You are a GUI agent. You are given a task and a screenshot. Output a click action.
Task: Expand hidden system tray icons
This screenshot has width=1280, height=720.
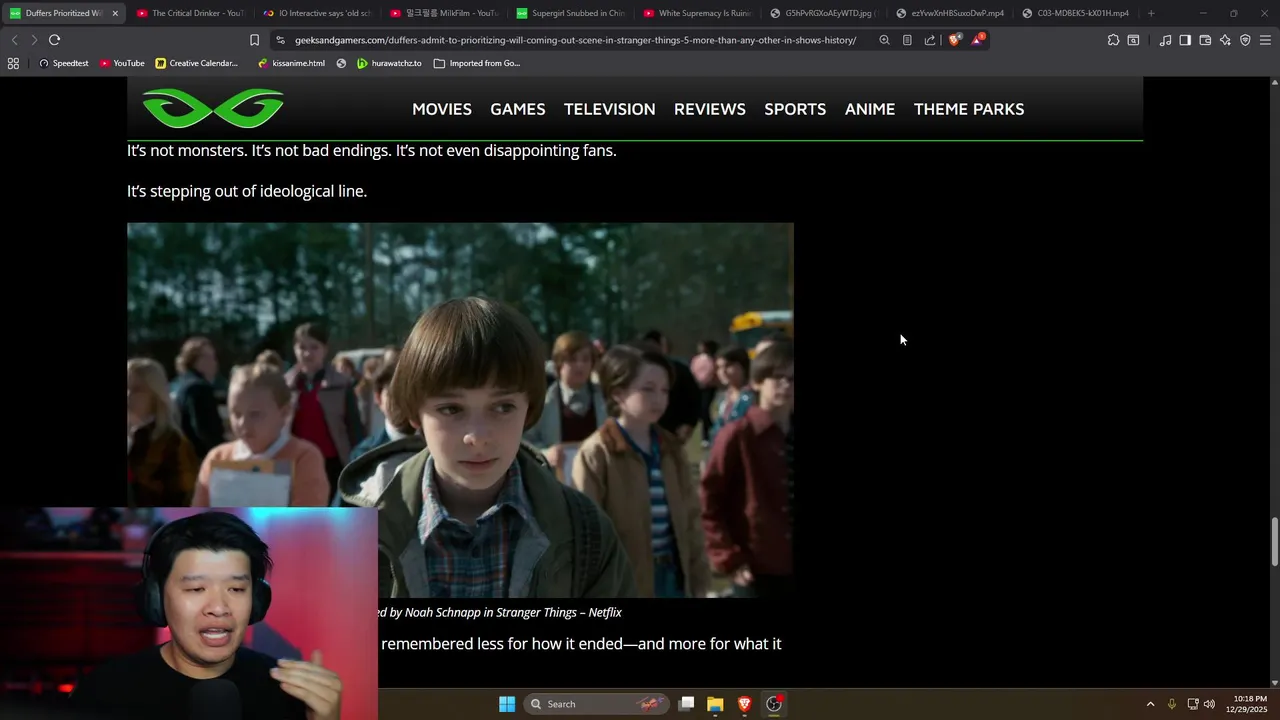point(1150,704)
